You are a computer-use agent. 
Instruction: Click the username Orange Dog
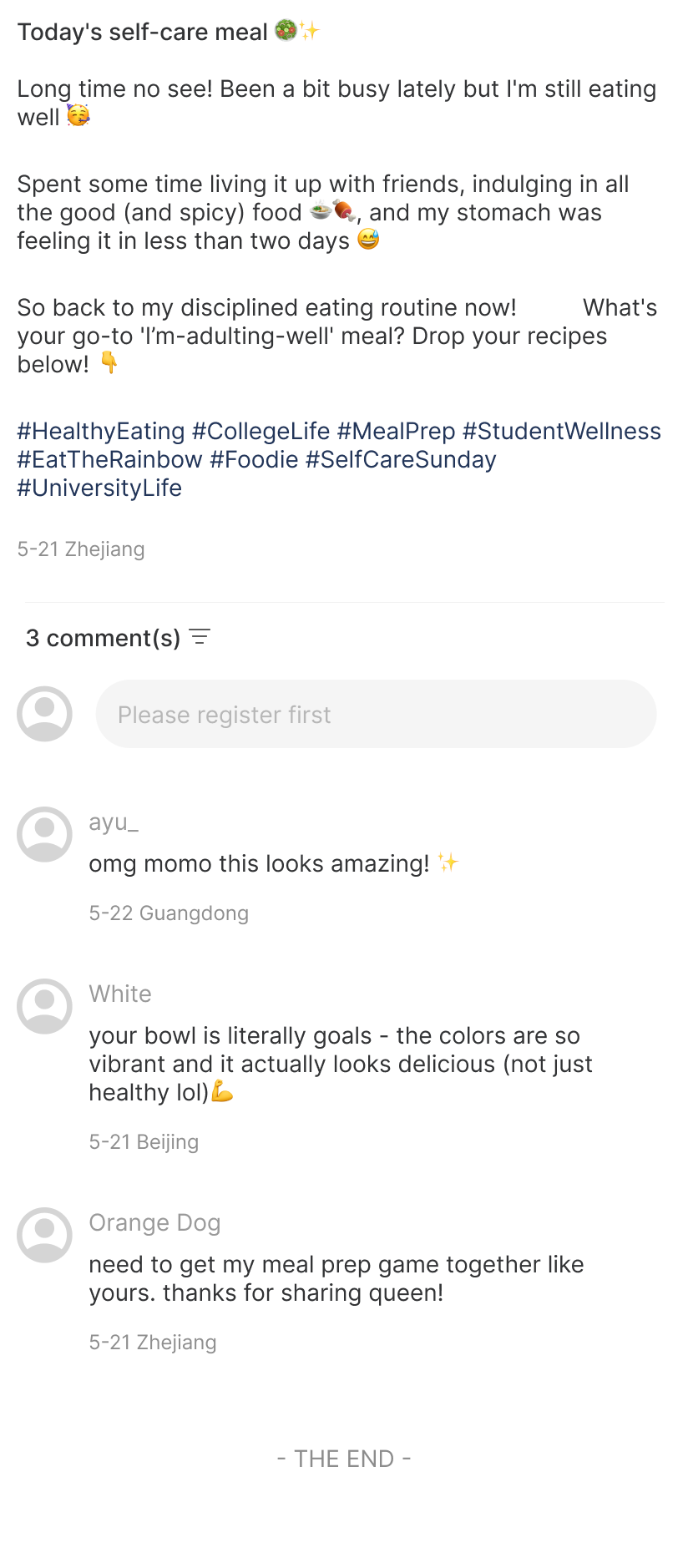(x=154, y=1222)
